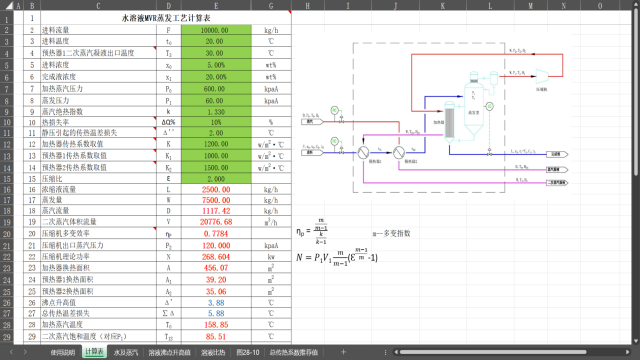Click the horizontal scrollbar right arrow

point(628,352)
